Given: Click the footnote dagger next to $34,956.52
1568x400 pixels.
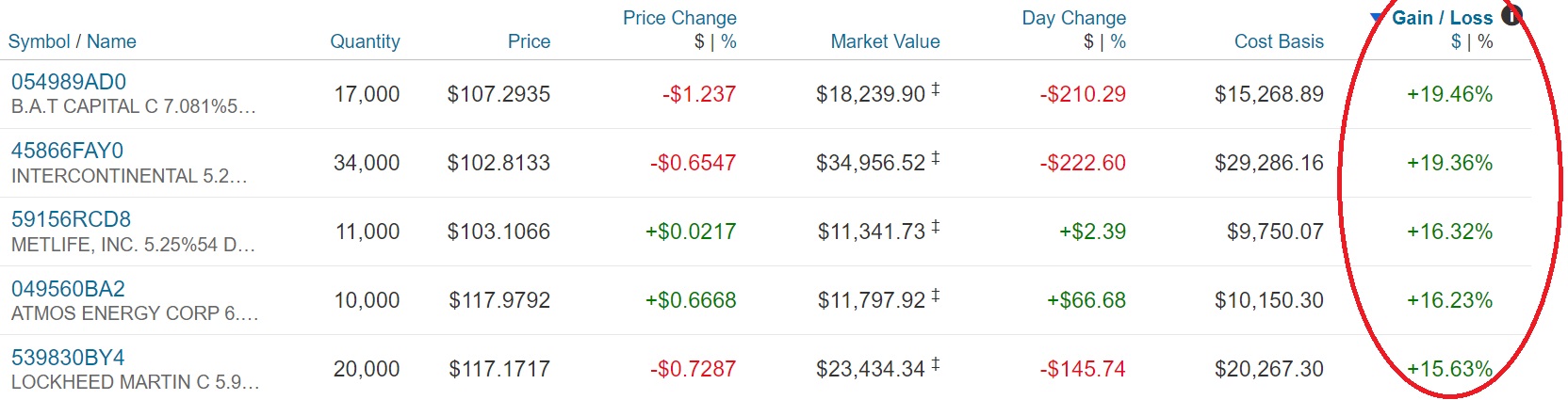Looking at the screenshot, I should tap(936, 158).
